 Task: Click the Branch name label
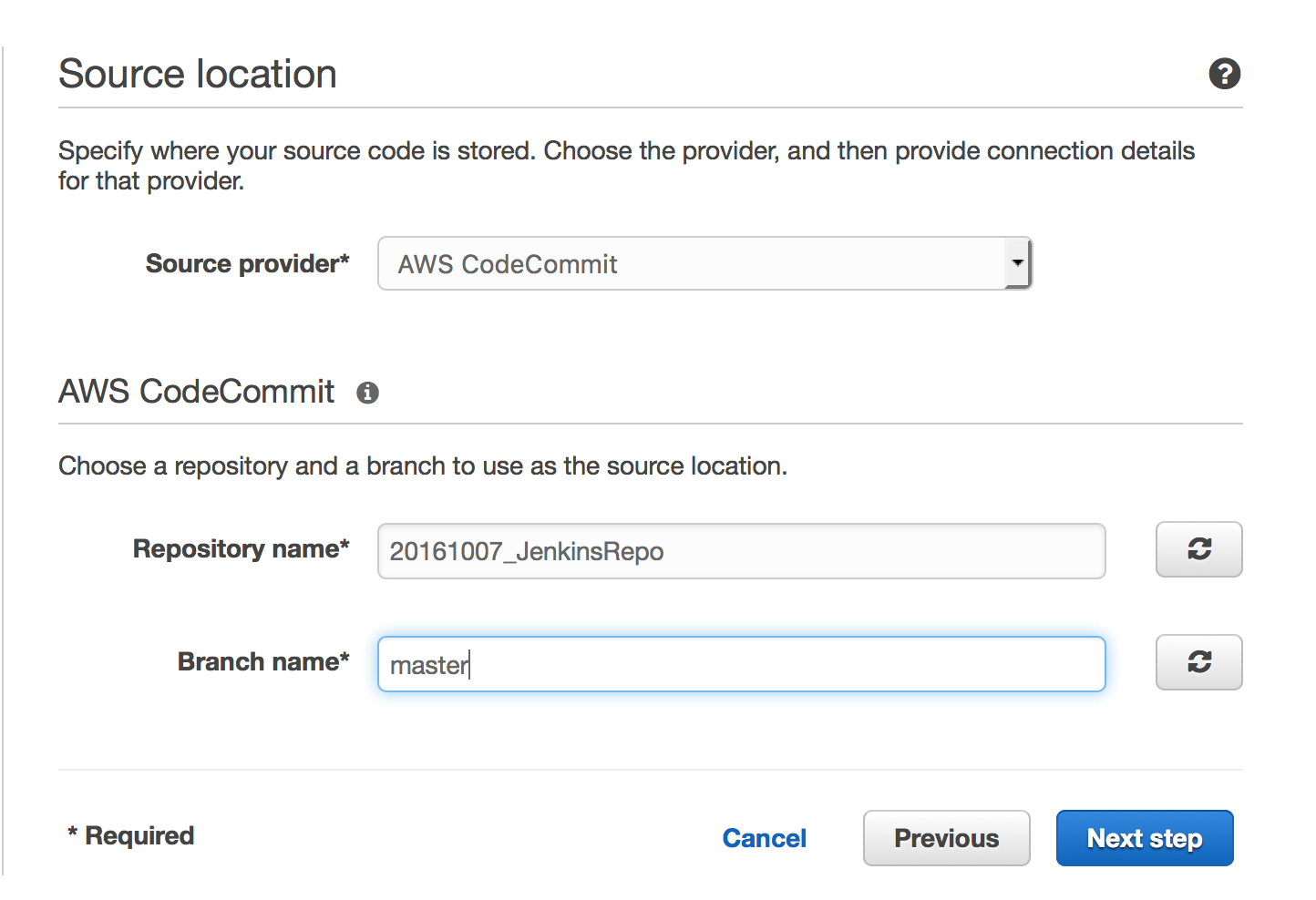(x=263, y=661)
